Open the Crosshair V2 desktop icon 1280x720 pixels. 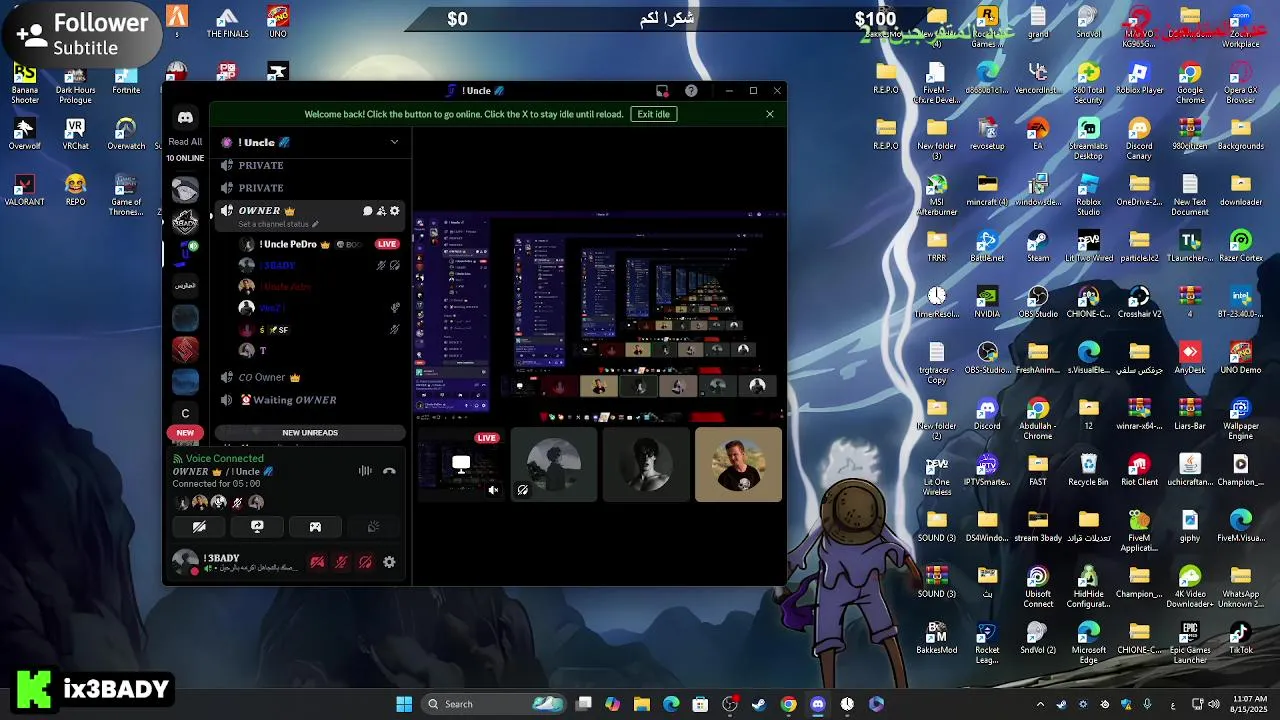(1139, 302)
